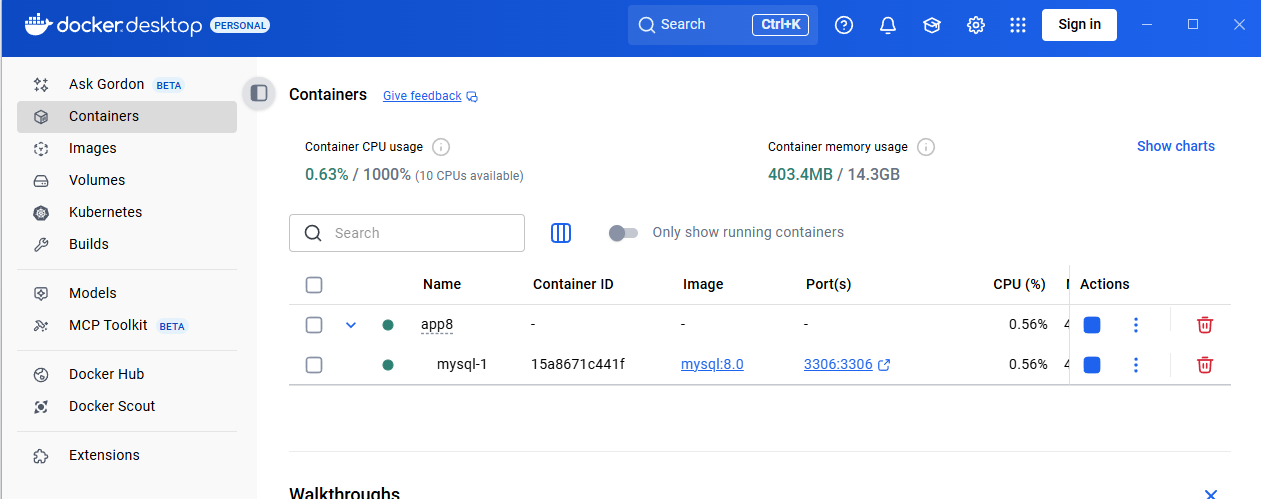Screen dimensions: 1261x499
Task: Click the 0.63% CPU usage value
Action: point(327,174)
